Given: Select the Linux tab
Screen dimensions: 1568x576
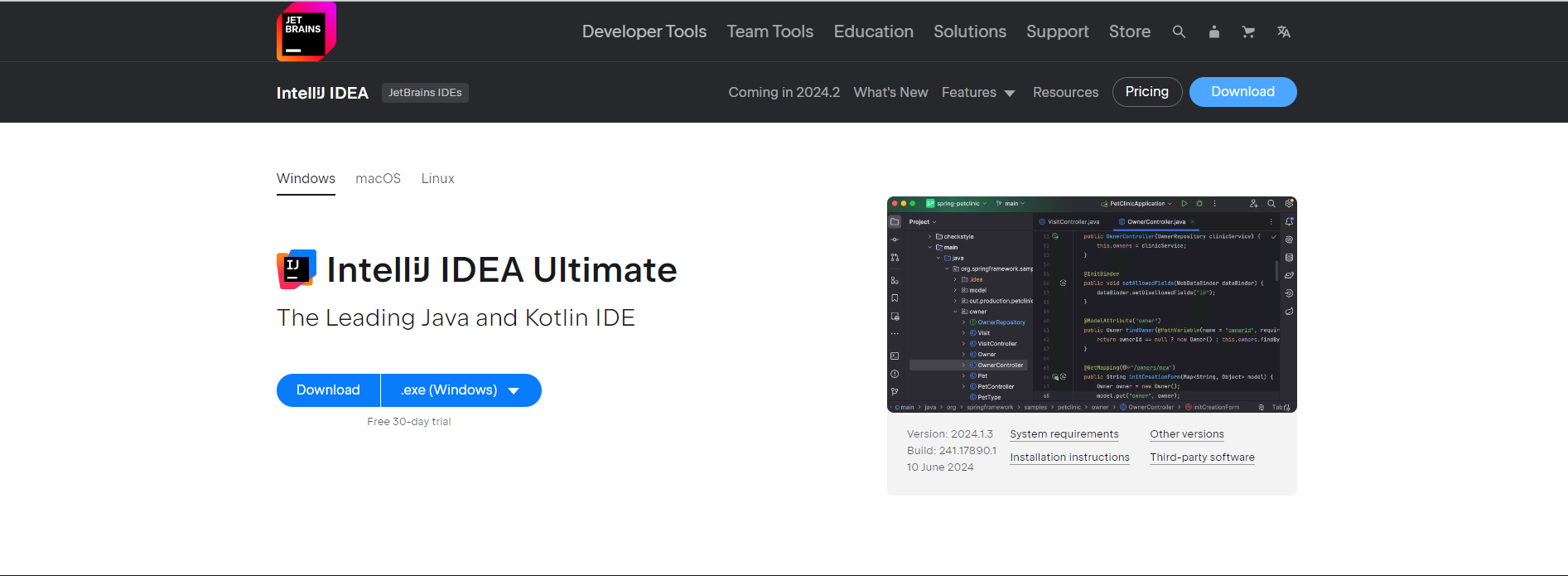Looking at the screenshot, I should [437, 178].
